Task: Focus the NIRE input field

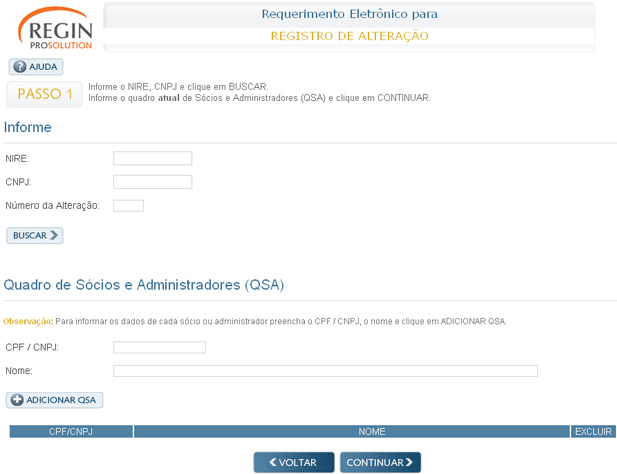Action: [152, 158]
